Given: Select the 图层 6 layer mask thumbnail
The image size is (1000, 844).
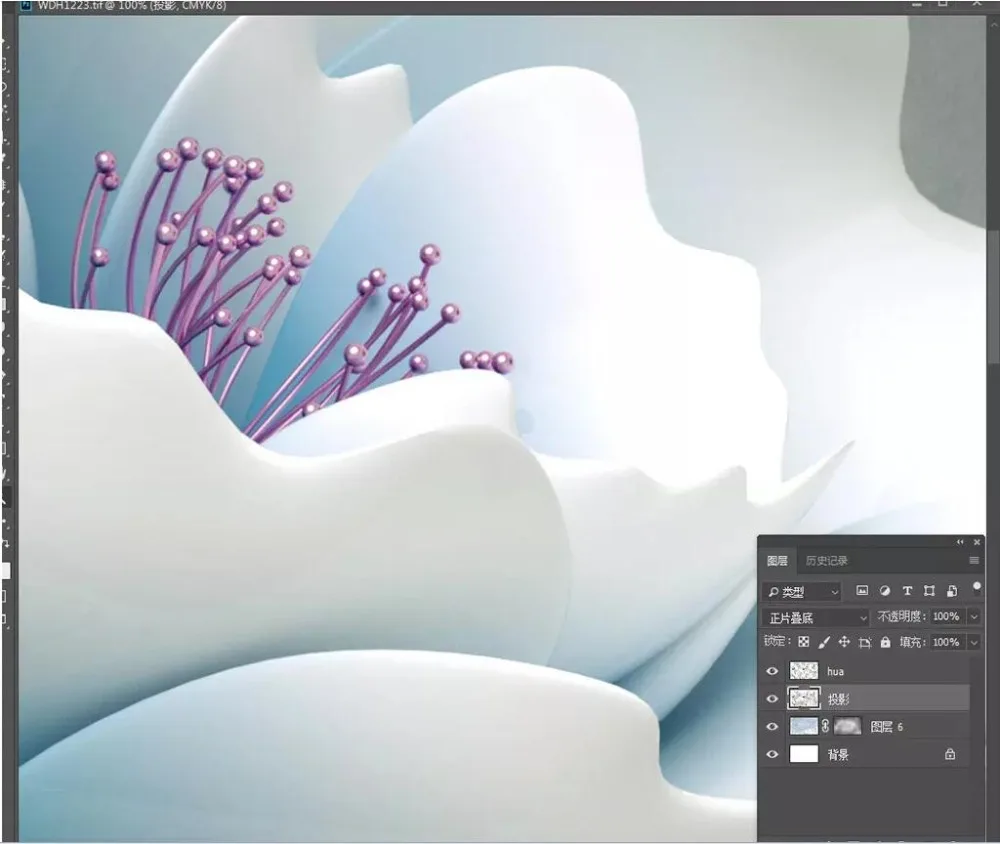Looking at the screenshot, I should point(847,726).
